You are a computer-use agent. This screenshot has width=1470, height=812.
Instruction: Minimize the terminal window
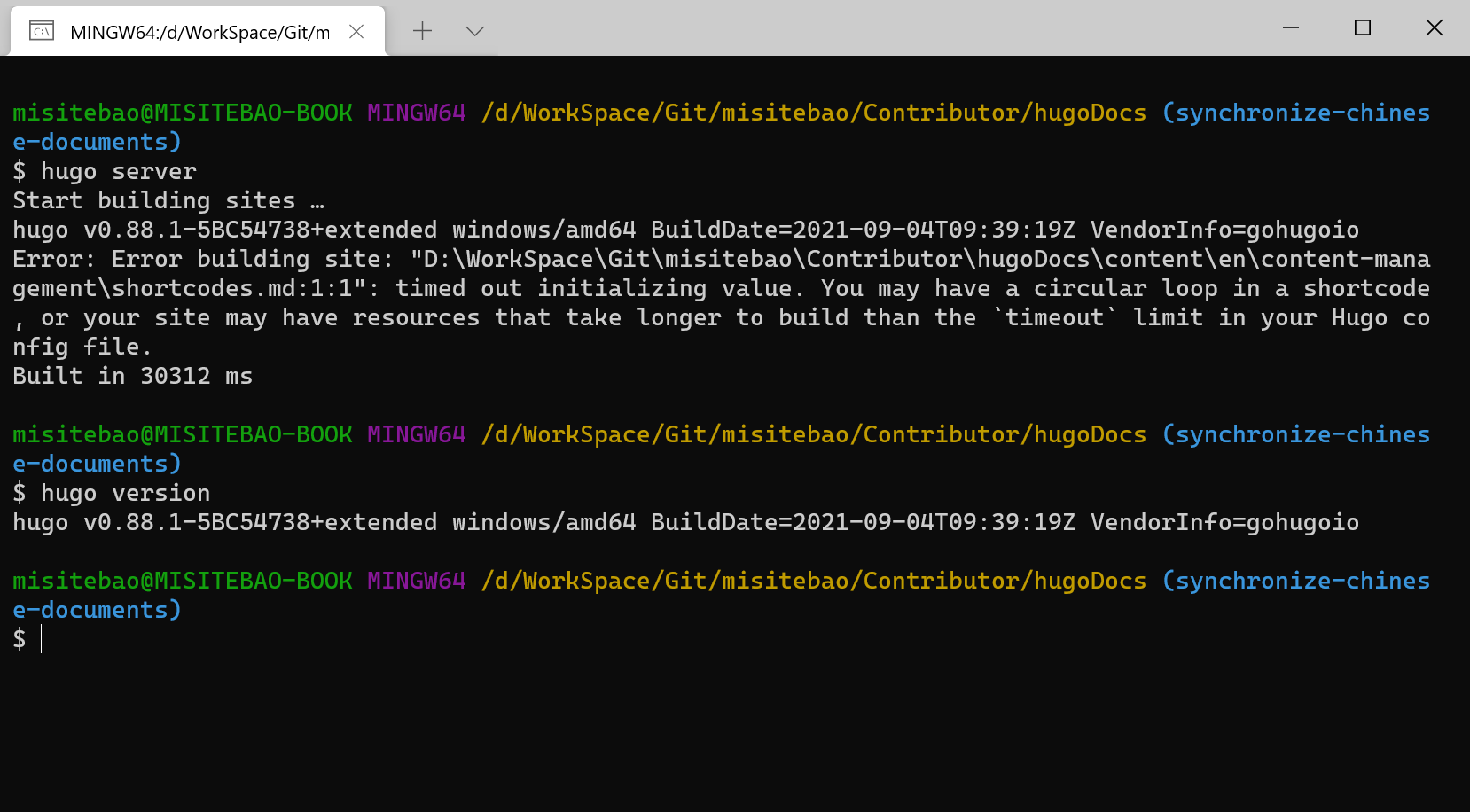[x=1290, y=27]
